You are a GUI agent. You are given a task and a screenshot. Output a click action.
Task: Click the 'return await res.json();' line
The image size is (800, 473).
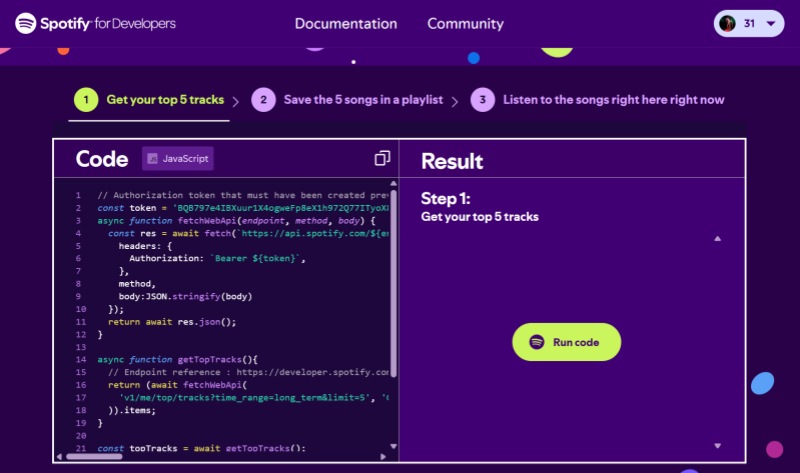pos(172,321)
